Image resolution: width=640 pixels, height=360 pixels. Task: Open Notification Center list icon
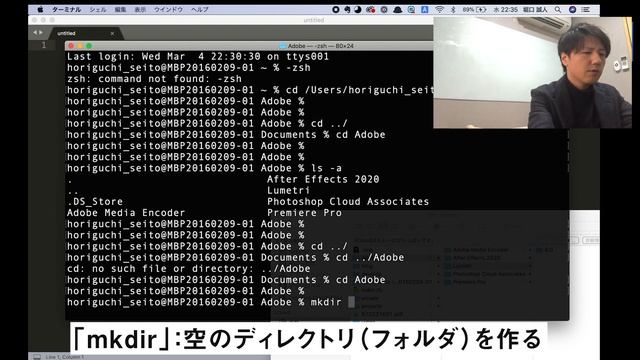pyautogui.click(x=586, y=9)
